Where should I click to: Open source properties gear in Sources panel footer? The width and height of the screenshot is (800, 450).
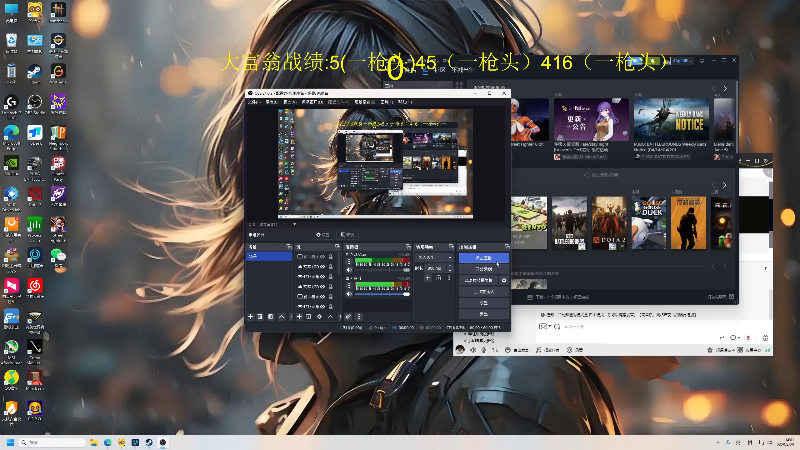(319, 317)
